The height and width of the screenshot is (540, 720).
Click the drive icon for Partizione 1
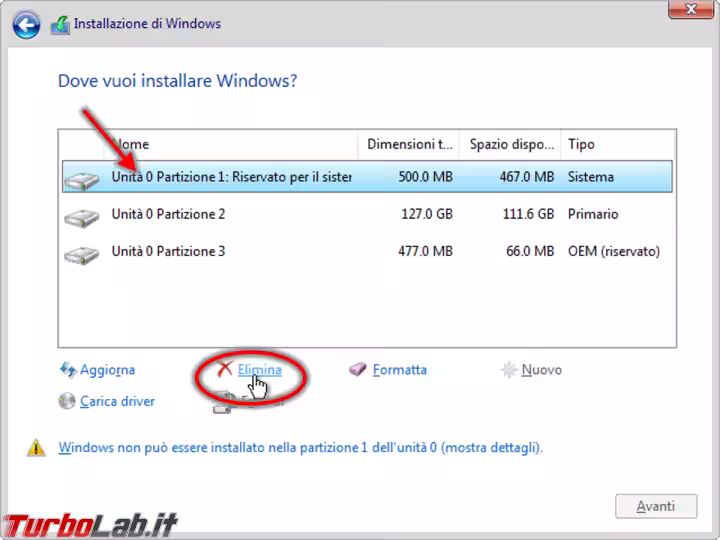81,180
